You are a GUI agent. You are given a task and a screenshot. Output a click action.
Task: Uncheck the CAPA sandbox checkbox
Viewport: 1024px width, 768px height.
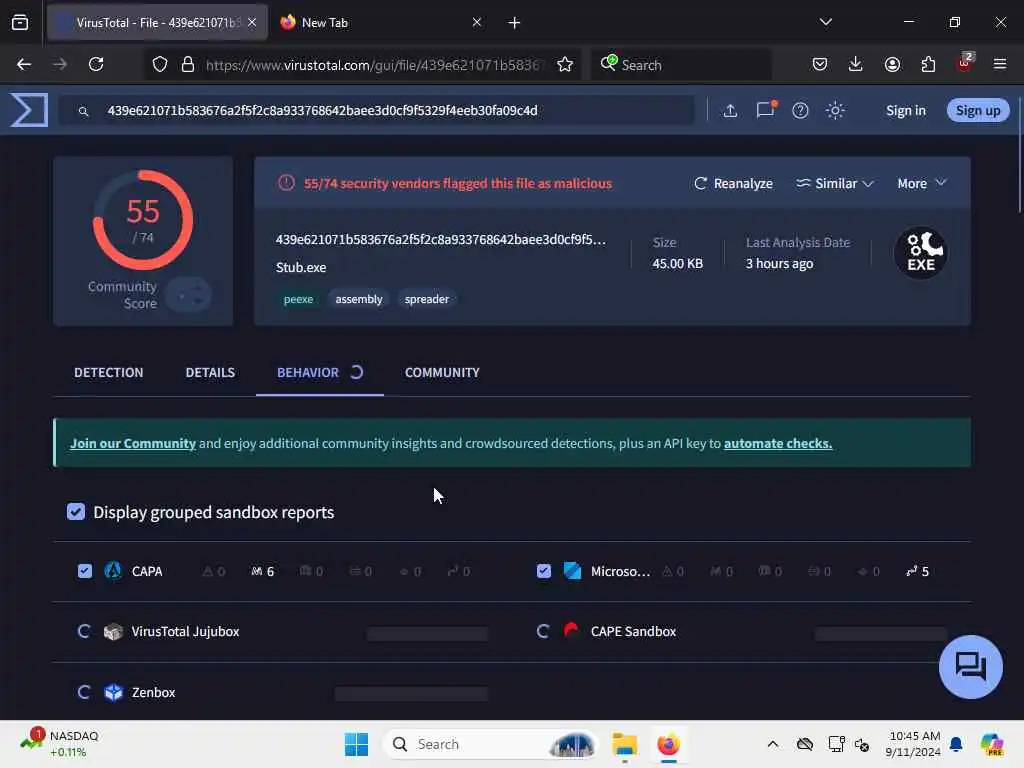85,571
